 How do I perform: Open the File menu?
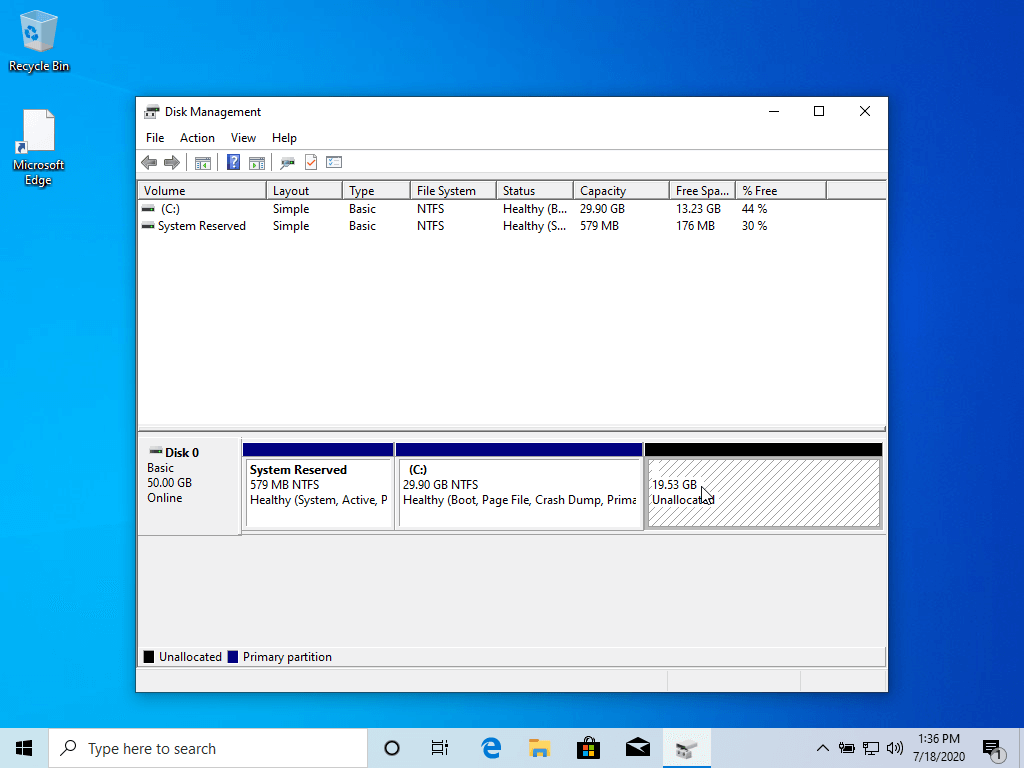tap(155, 138)
